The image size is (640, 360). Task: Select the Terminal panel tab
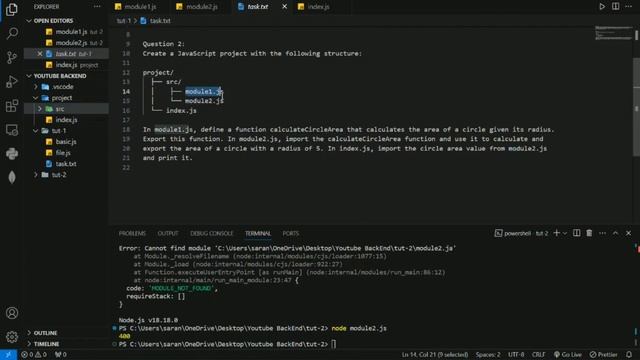(x=258, y=233)
